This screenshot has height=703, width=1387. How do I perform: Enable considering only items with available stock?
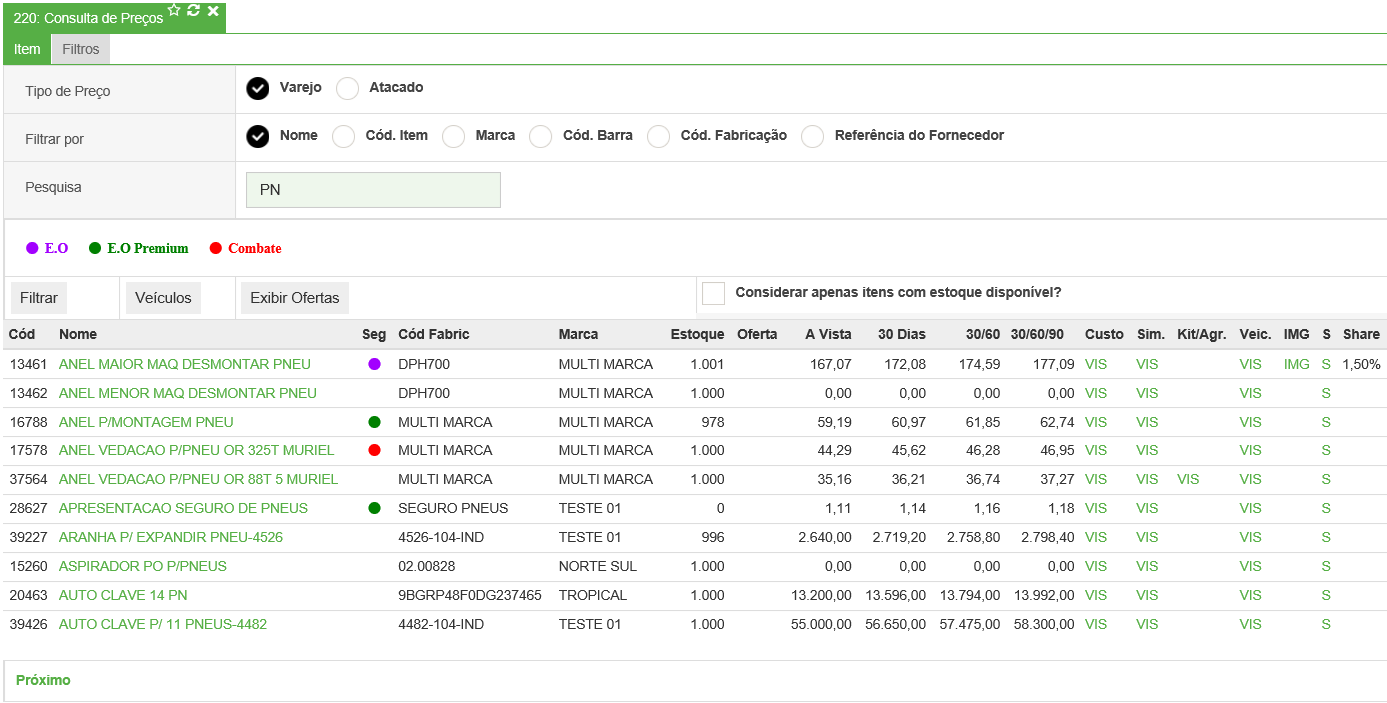coord(713,293)
